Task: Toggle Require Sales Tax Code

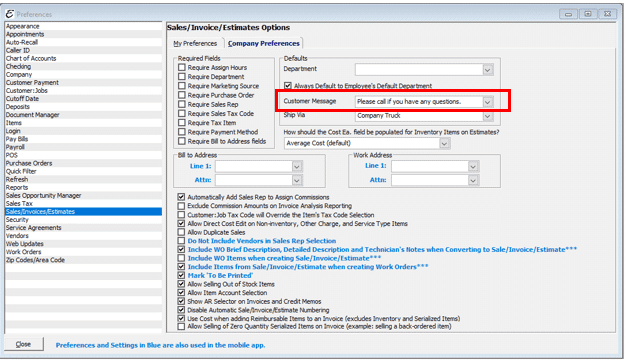Action: point(182,113)
